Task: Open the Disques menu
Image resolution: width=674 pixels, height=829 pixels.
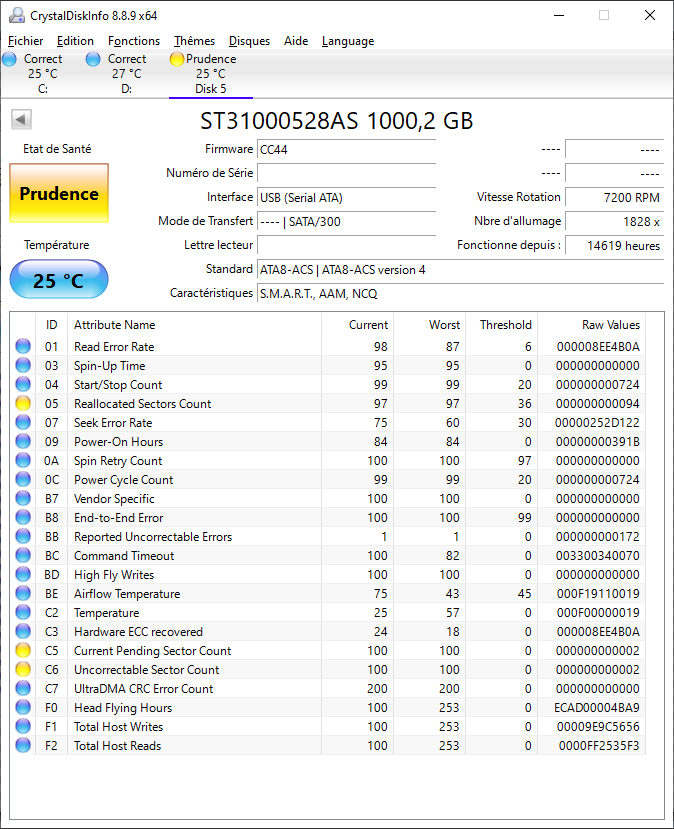Action: pyautogui.click(x=249, y=41)
